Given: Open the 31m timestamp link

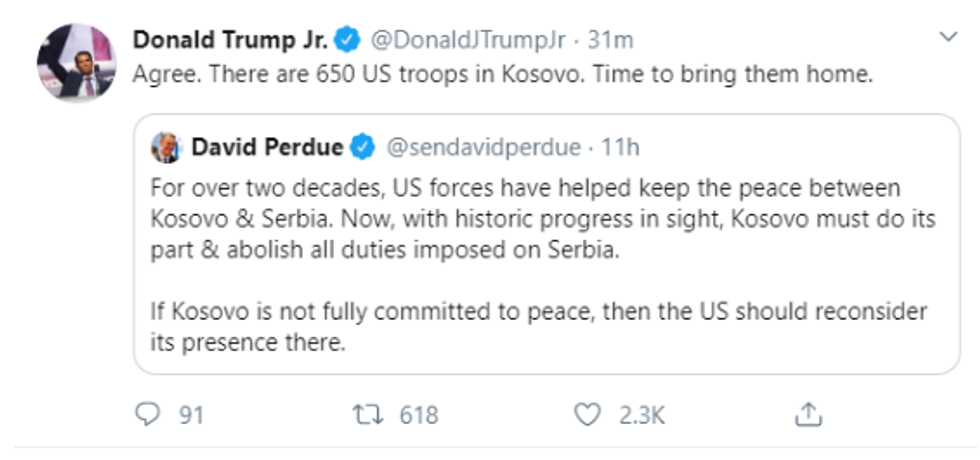Looking at the screenshot, I should [611, 41].
